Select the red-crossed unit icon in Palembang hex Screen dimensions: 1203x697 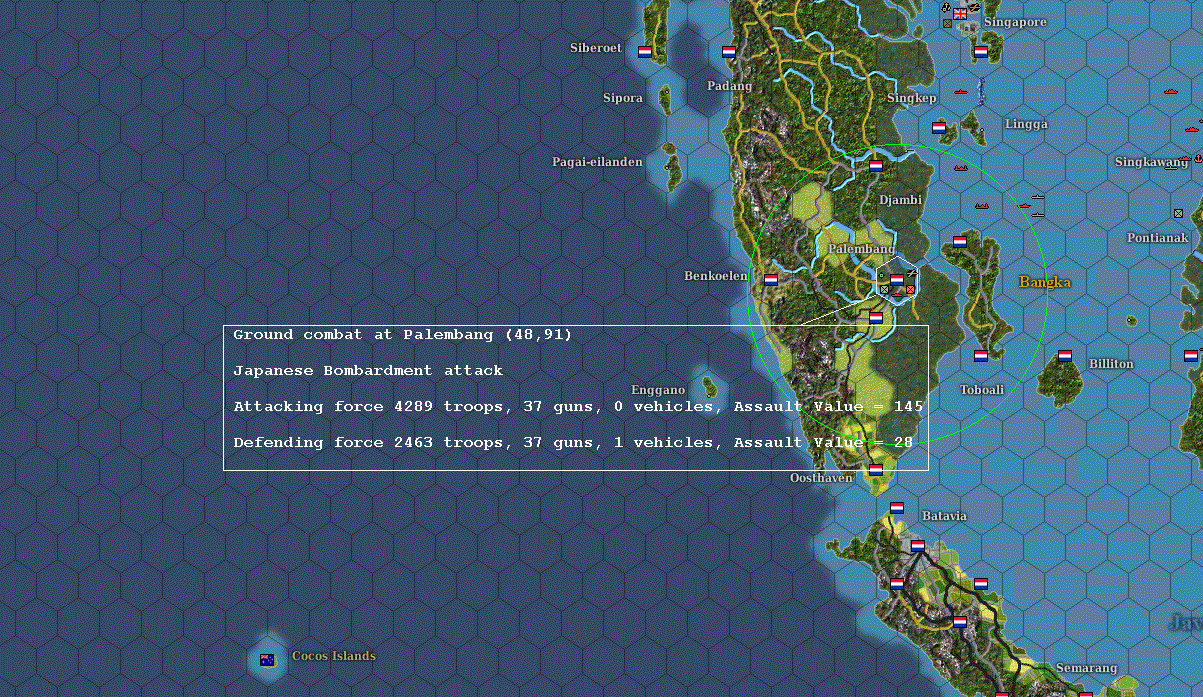click(910, 290)
